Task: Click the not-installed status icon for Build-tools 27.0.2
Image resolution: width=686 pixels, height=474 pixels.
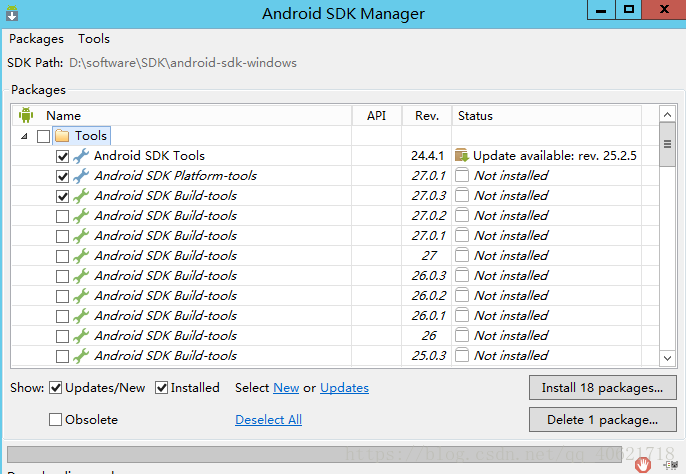Action: click(x=462, y=215)
